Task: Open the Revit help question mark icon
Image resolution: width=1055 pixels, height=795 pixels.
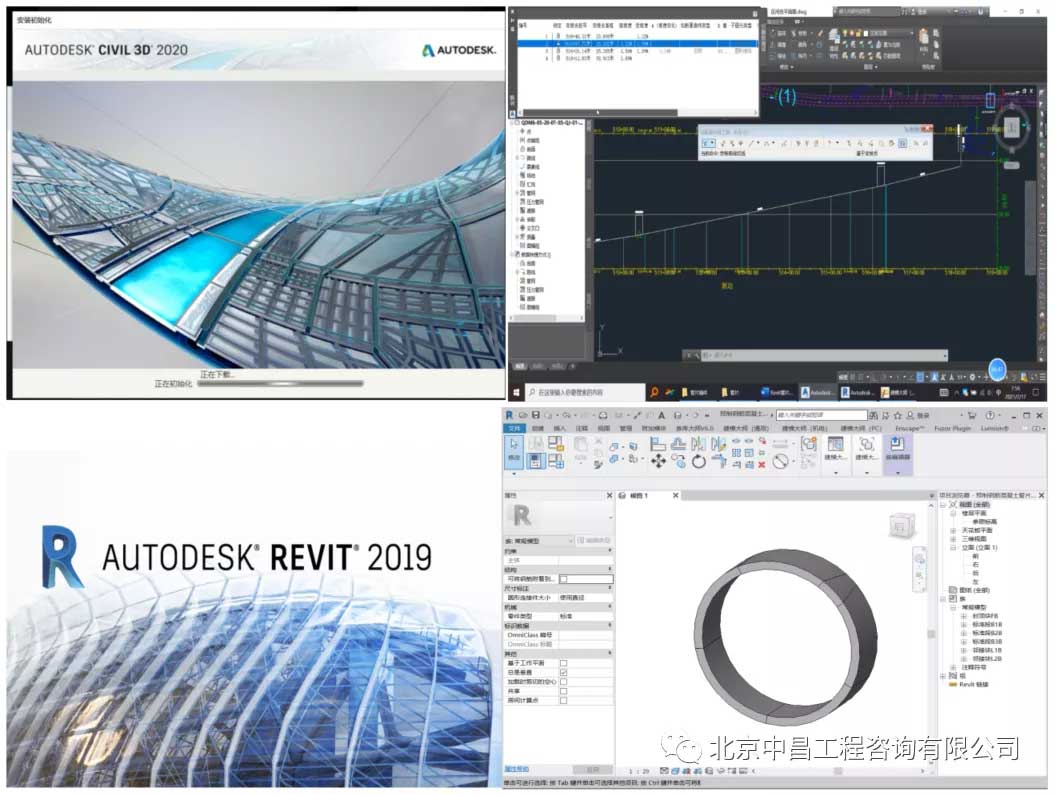Action: (990, 416)
